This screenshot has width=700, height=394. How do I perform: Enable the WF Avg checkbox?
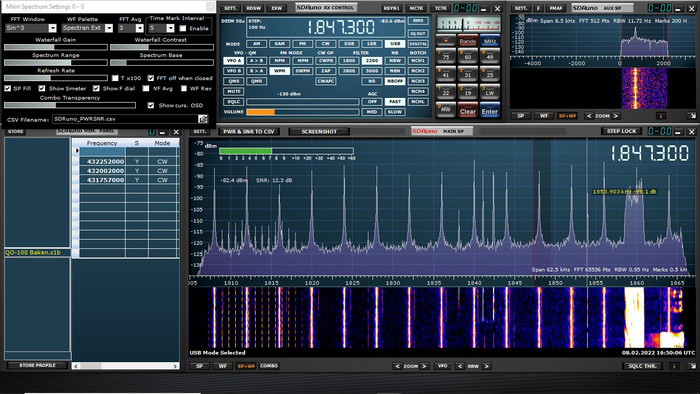[x=146, y=88]
